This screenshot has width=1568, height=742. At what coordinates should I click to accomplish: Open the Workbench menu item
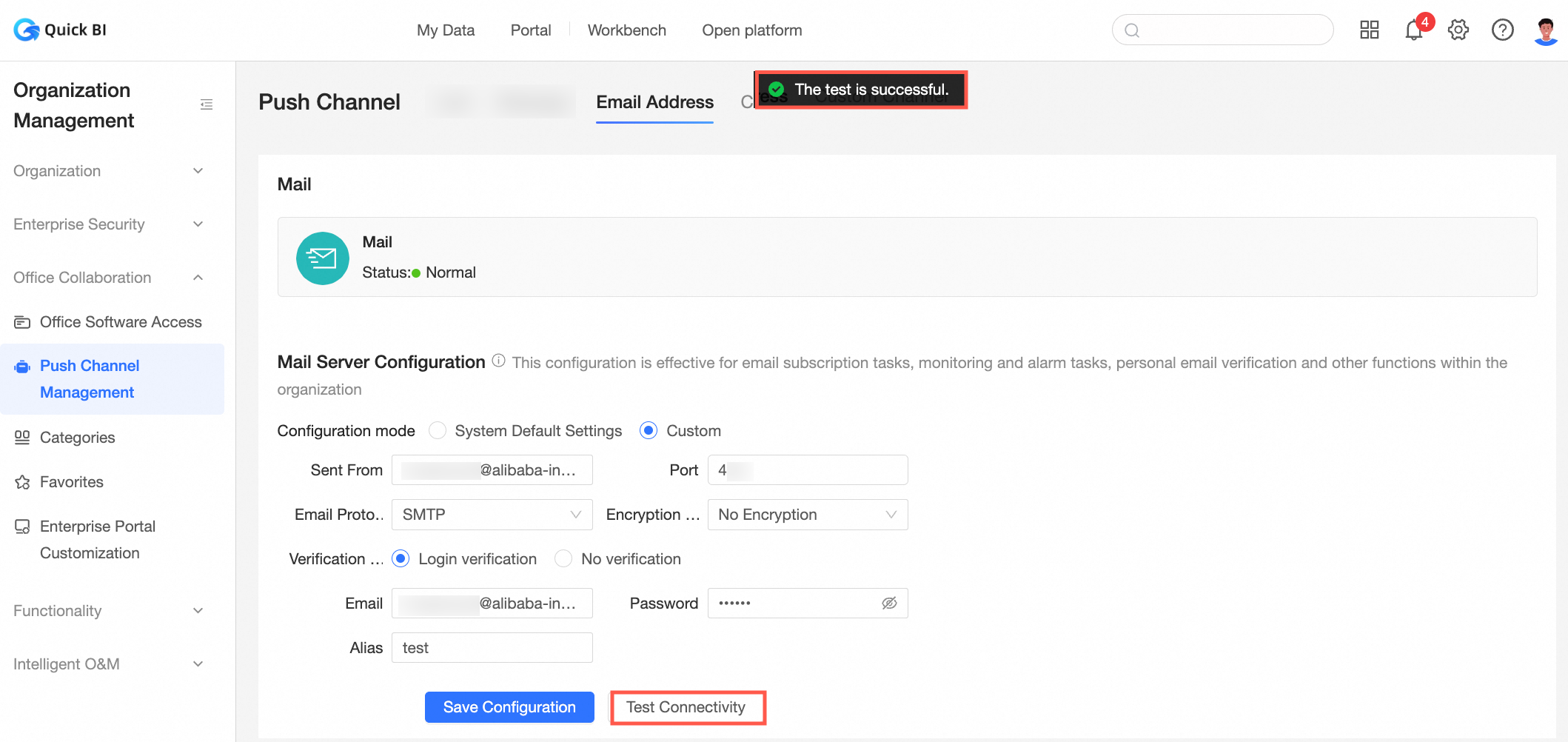(626, 30)
